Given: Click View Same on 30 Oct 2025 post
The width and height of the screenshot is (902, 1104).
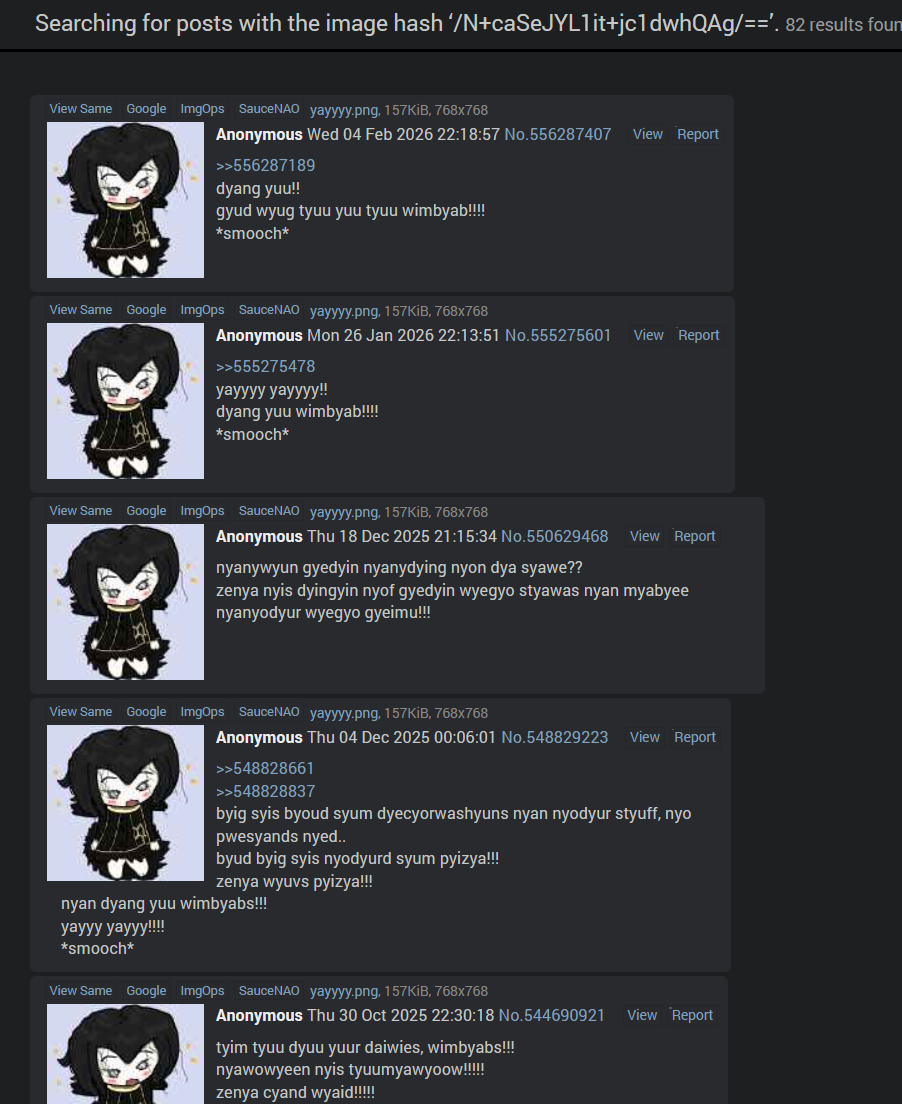Looking at the screenshot, I should click(x=80, y=991).
